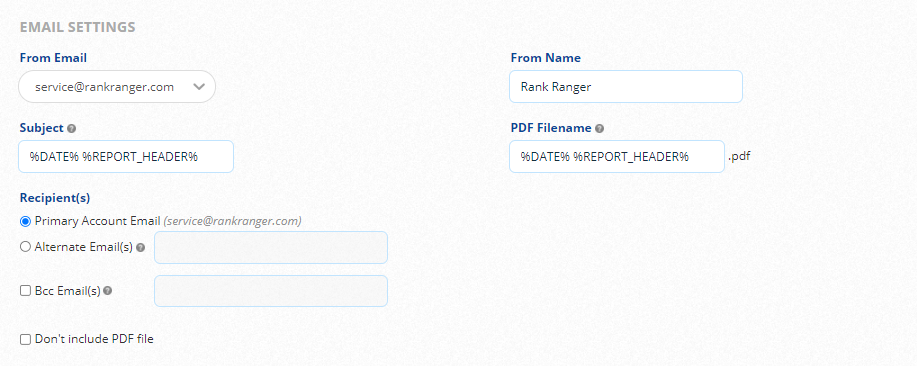Select the Primary Account Email radio button
The image size is (917, 366).
(25, 222)
